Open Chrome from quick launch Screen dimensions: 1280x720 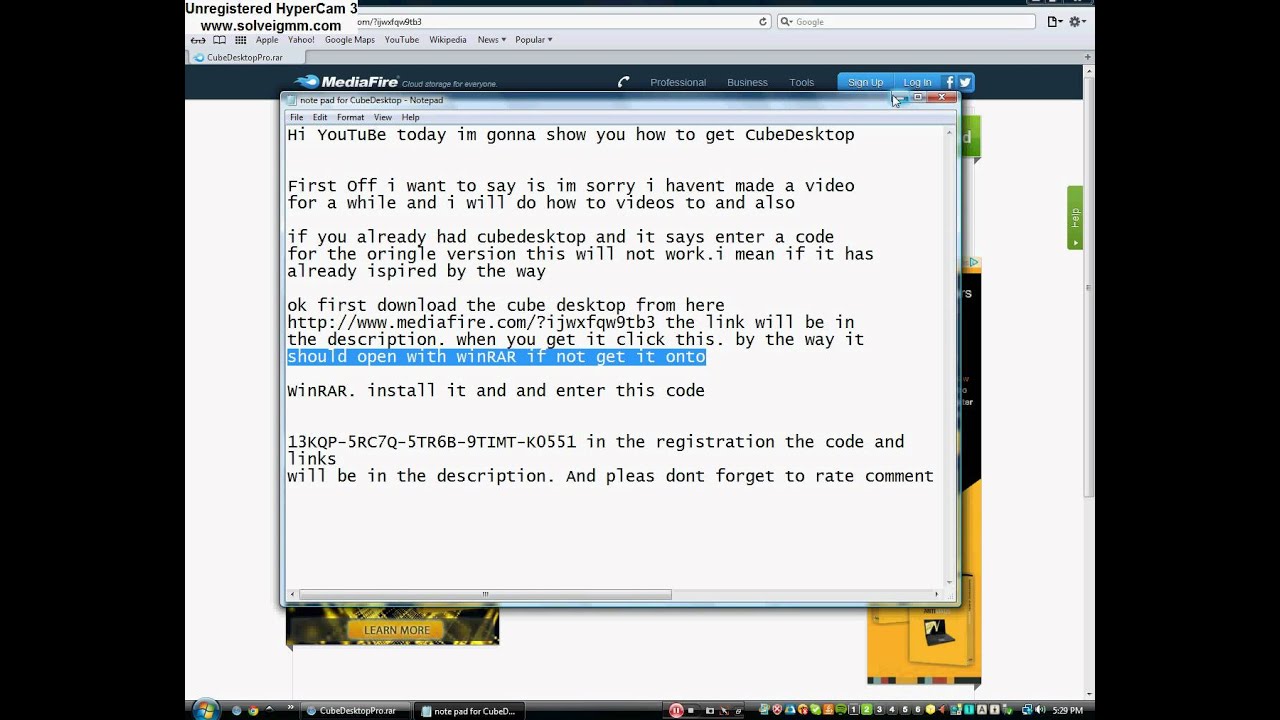click(253, 711)
